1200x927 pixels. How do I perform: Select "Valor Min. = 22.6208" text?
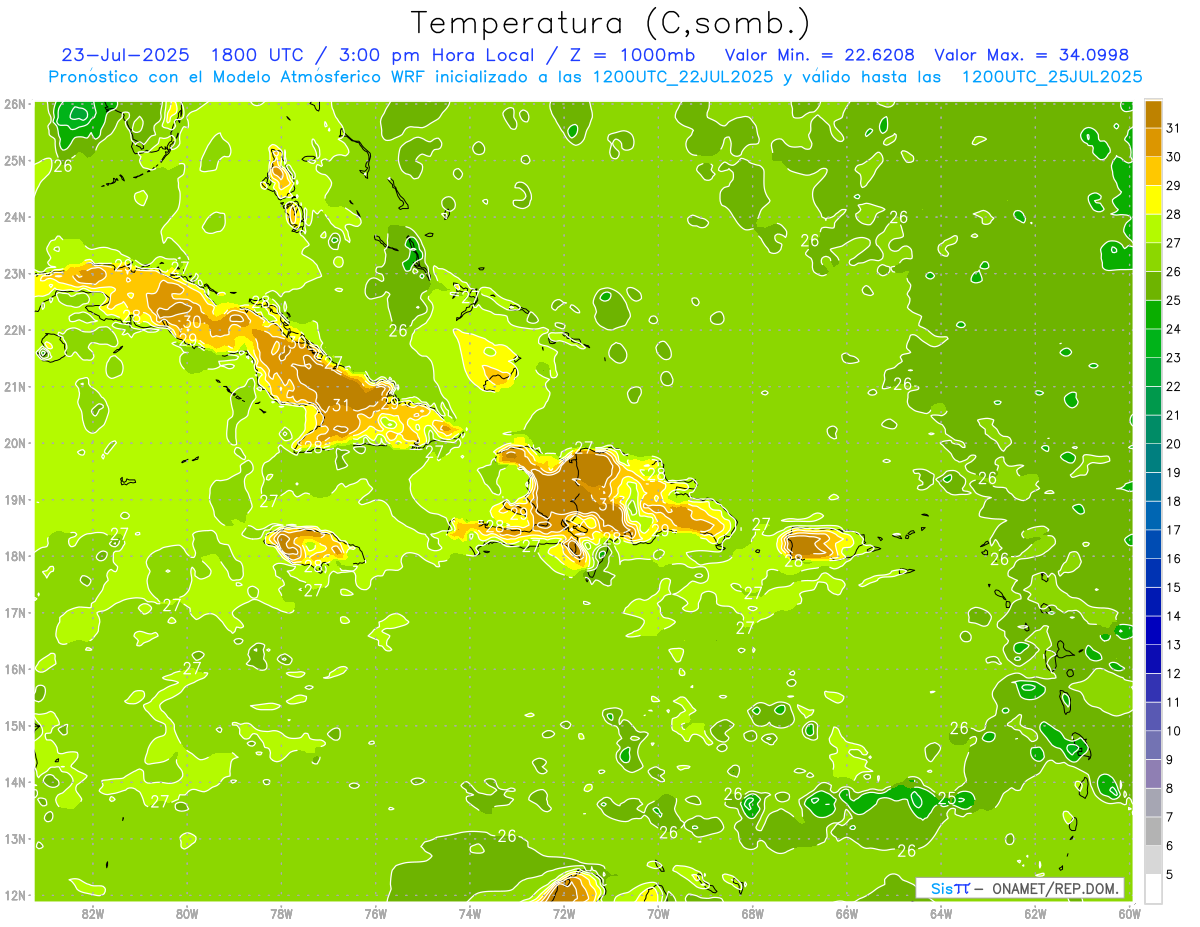[x=819, y=55]
